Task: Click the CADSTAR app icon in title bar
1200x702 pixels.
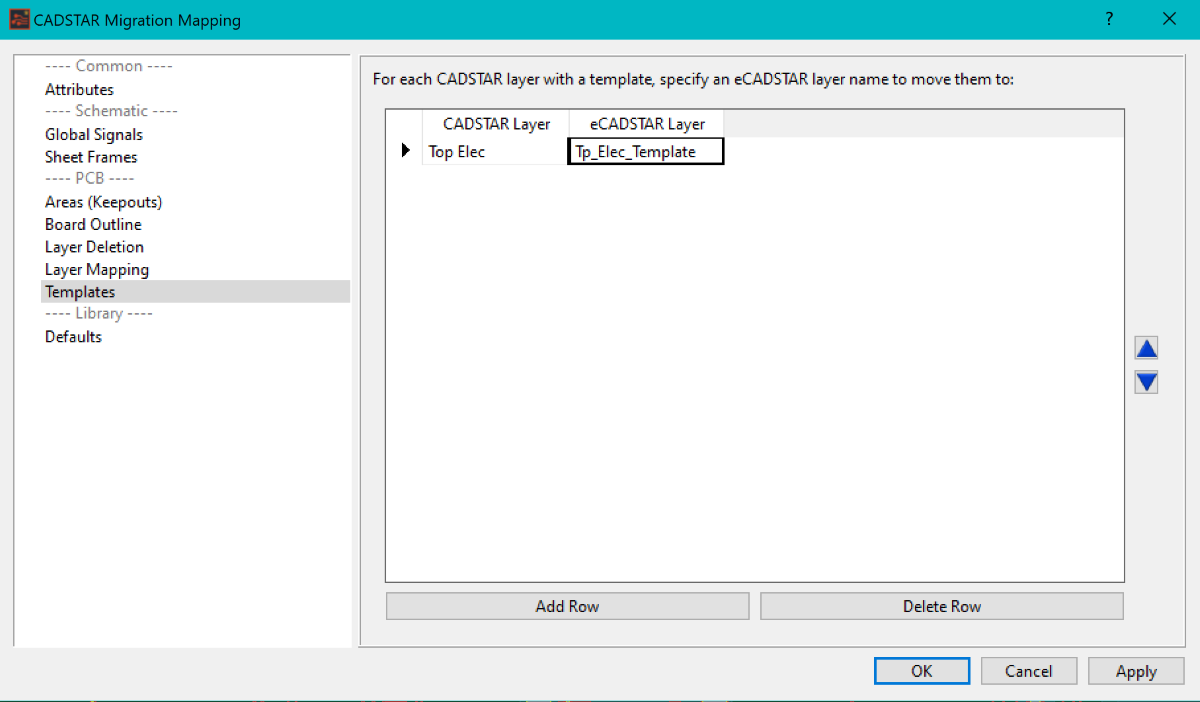Action: (x=19, y=19)
